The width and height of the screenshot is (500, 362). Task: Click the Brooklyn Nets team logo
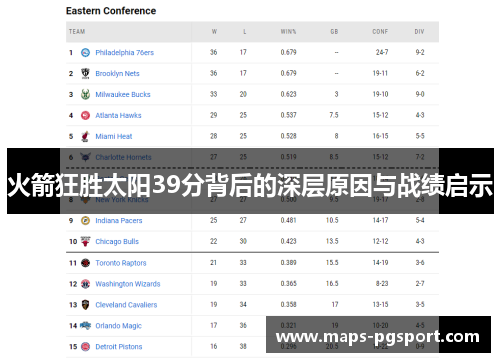85,73
